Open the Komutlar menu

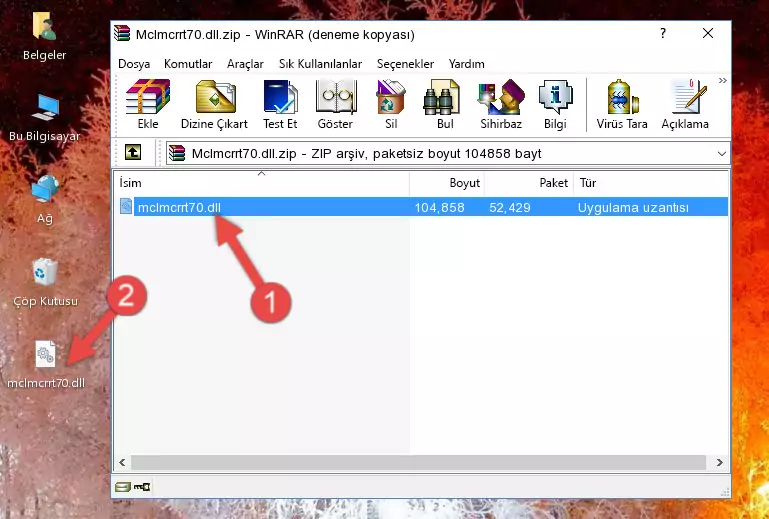188,64
